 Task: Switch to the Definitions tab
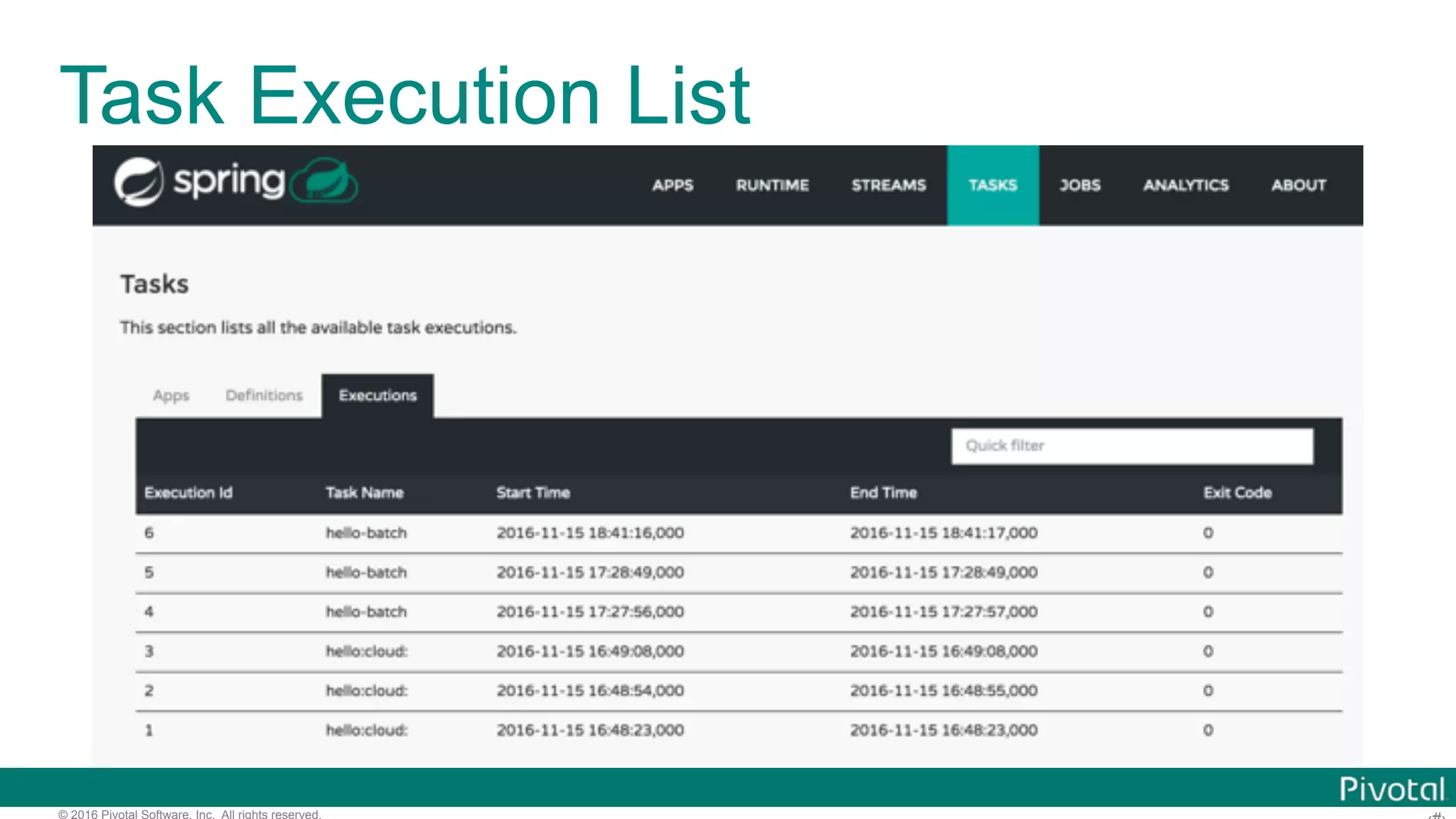(264, 395)
